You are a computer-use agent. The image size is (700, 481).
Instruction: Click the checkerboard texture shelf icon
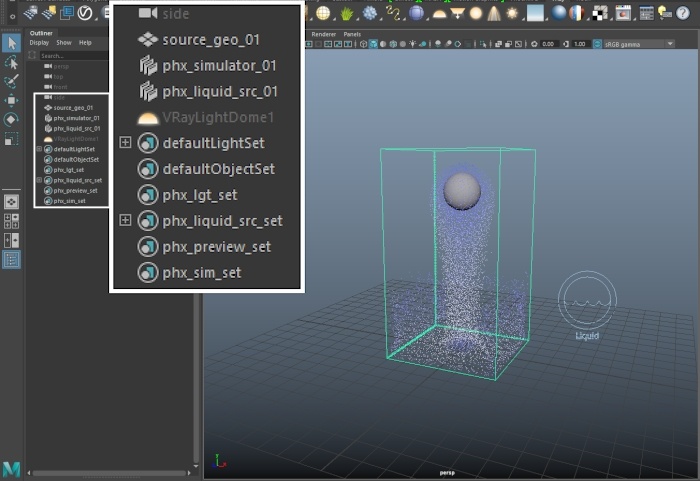[x=600, y=13]
